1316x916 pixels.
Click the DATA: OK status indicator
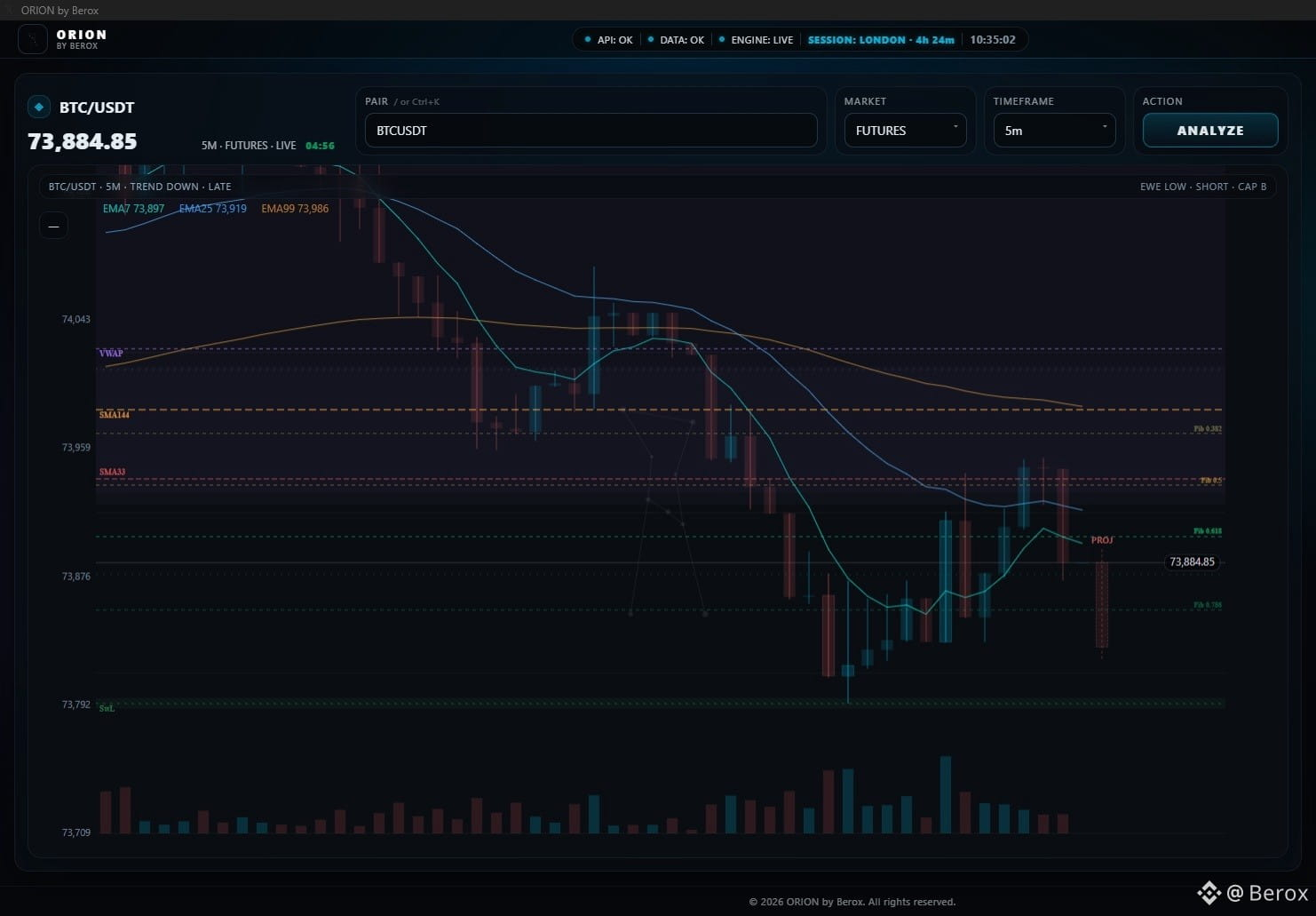(676, 40)
